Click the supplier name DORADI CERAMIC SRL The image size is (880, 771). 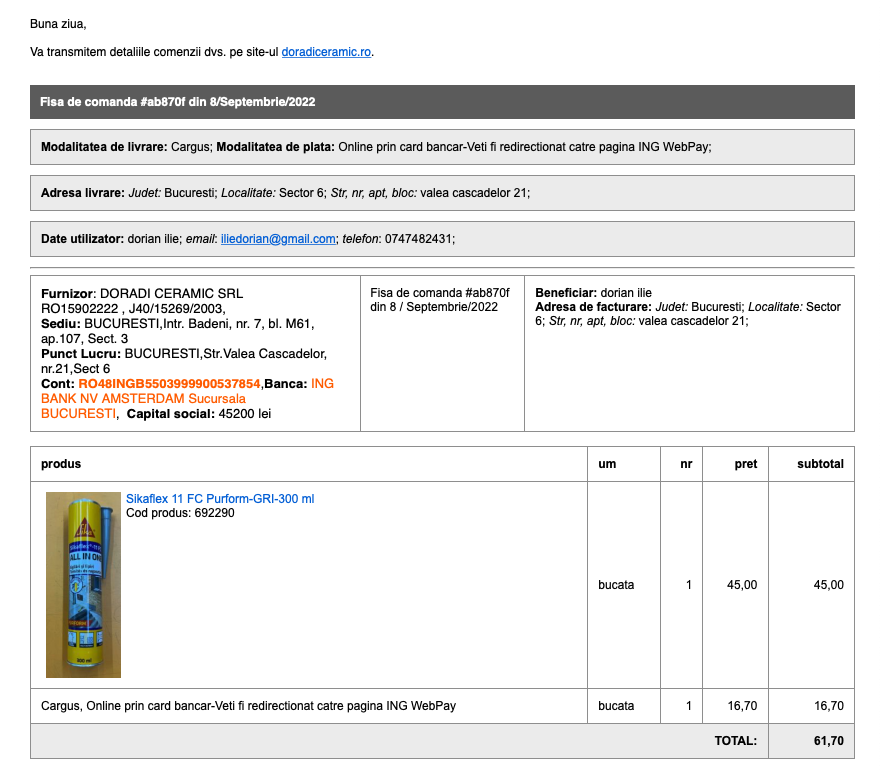coord(171,294)
